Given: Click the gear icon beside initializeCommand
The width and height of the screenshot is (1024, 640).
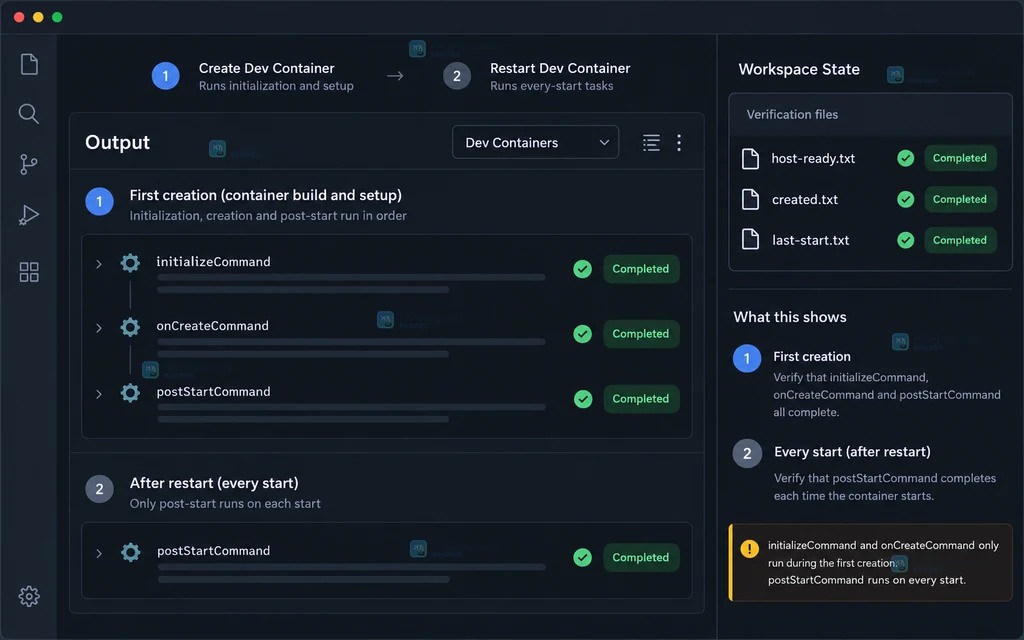Looking at the screenshot, I should click(130, 263).
